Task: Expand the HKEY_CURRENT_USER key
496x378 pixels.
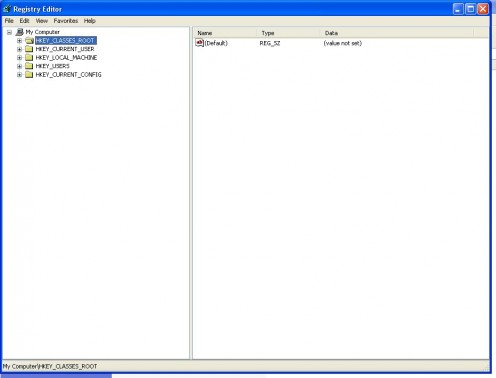Action: 19,49
